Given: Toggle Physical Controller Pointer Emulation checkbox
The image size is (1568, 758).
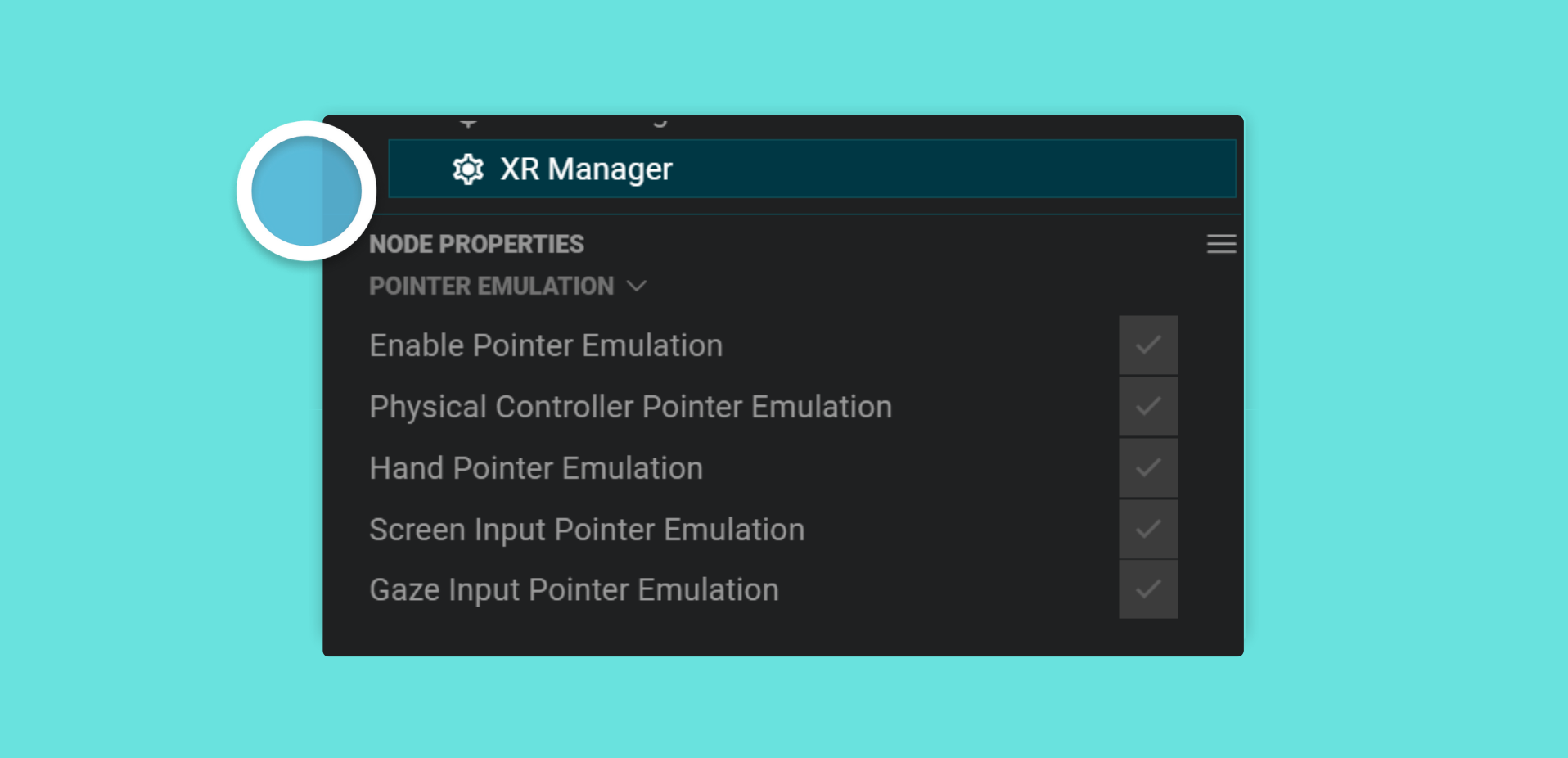Looking at the screenshot, I should point(1148,406).
